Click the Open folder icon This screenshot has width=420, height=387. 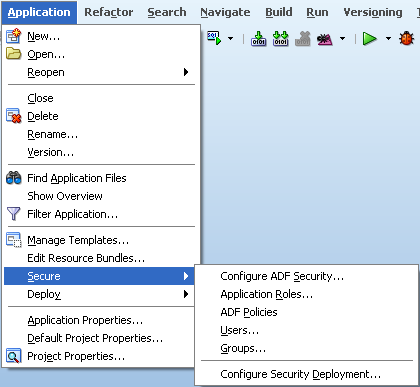(x=14, y=54)
